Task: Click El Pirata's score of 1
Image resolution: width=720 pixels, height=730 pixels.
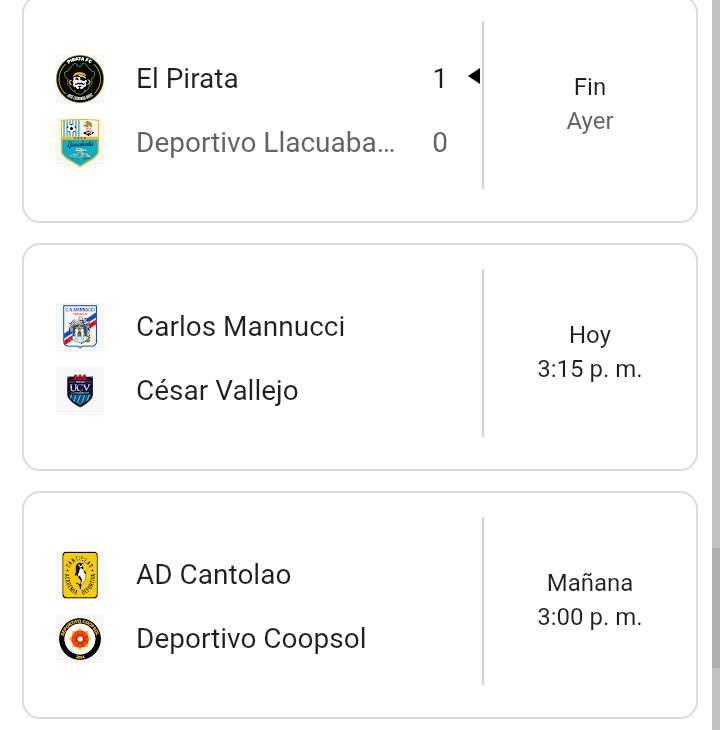Action: (439, 79)
